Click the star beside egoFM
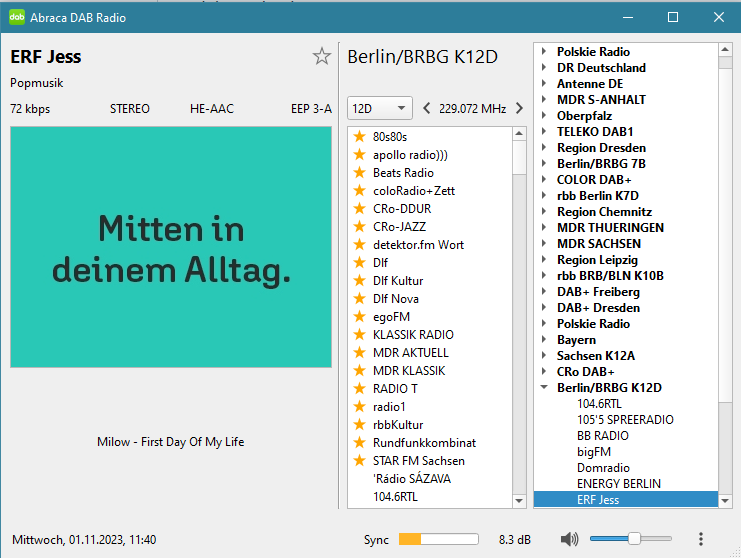The width and height of the screenshot is (741, 558). pyautogui.click(x=359, y=317)
